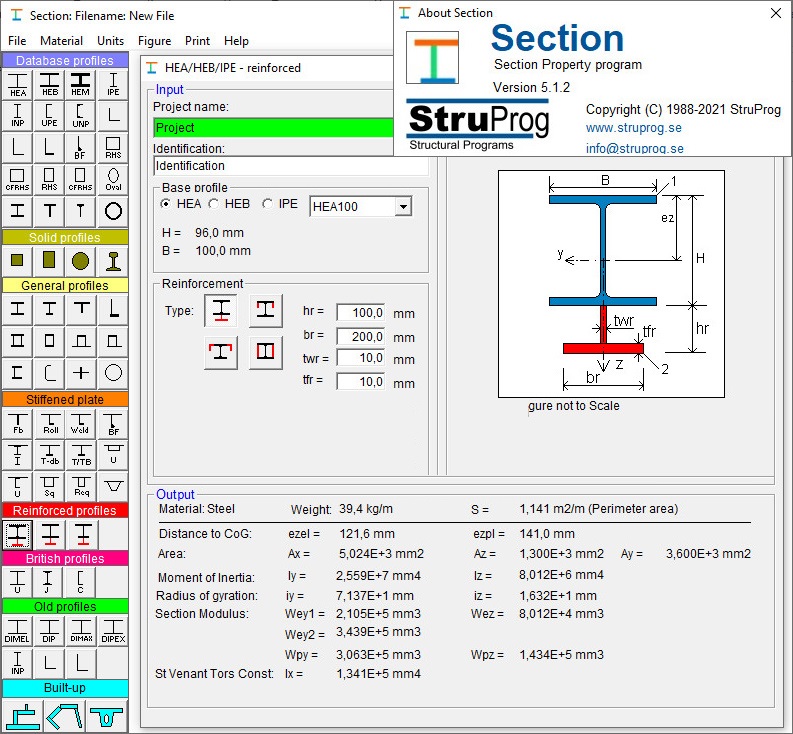Image resolution: width=793 pixels, height=734 pixels.
Task: Open the Weld stiffened plate profile
Action: pyautogui.click(x=81, y=423)
